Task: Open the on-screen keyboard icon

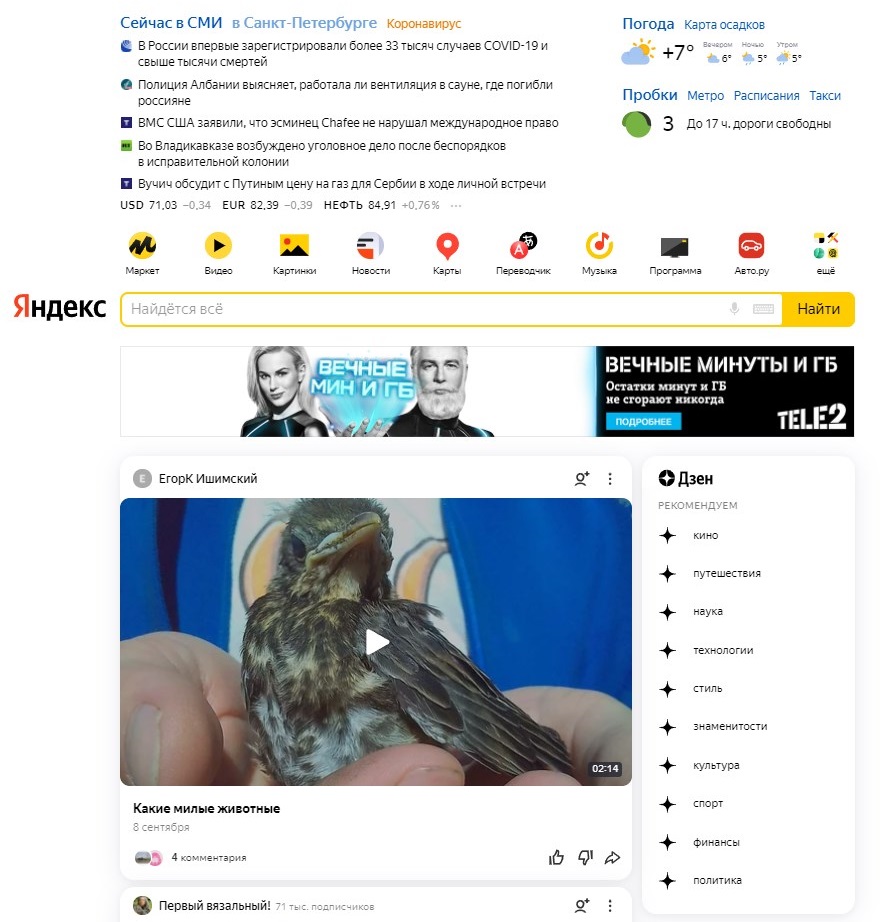Action: (x=763, y=309)
